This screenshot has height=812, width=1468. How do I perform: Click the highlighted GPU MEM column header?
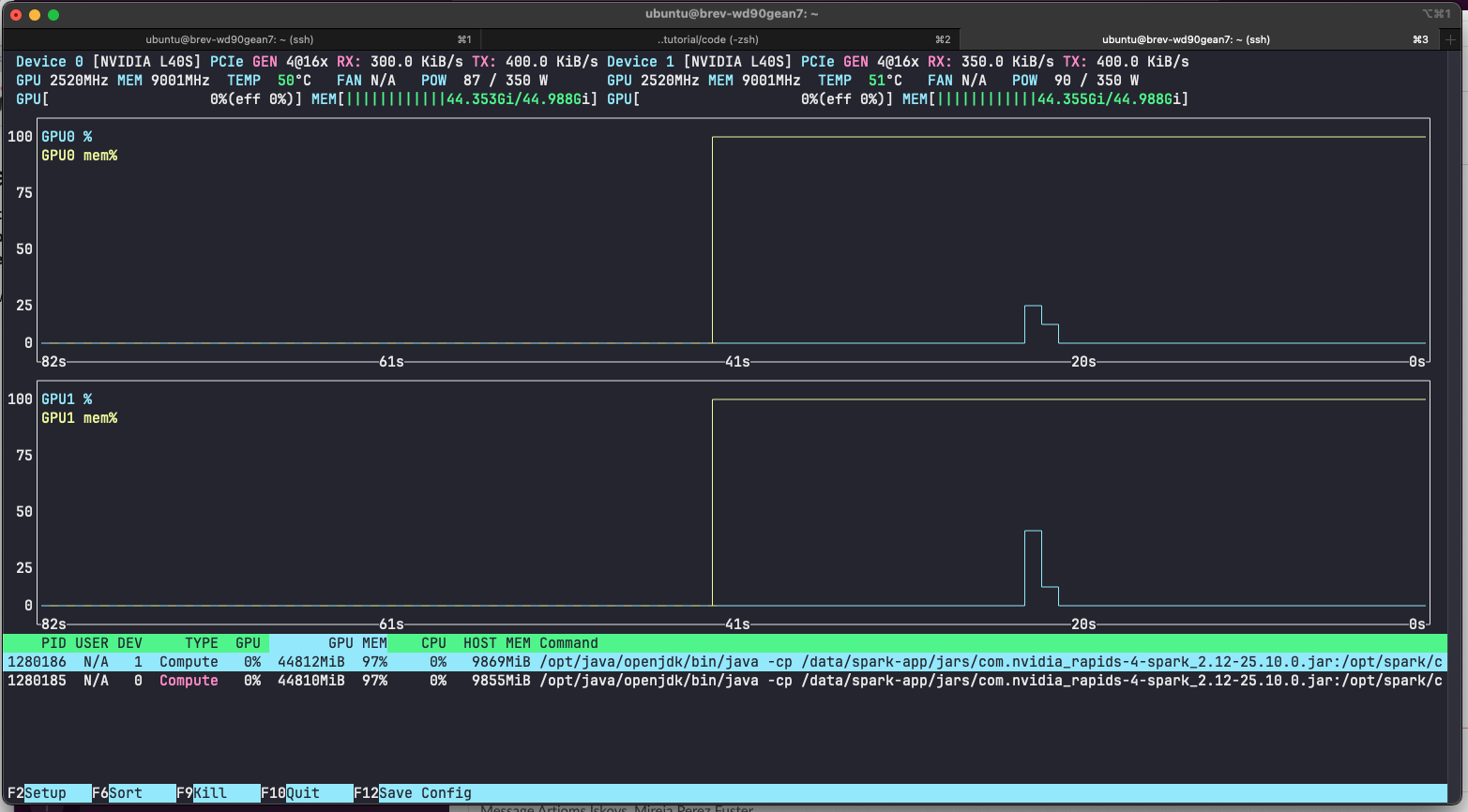pos(328,643)
